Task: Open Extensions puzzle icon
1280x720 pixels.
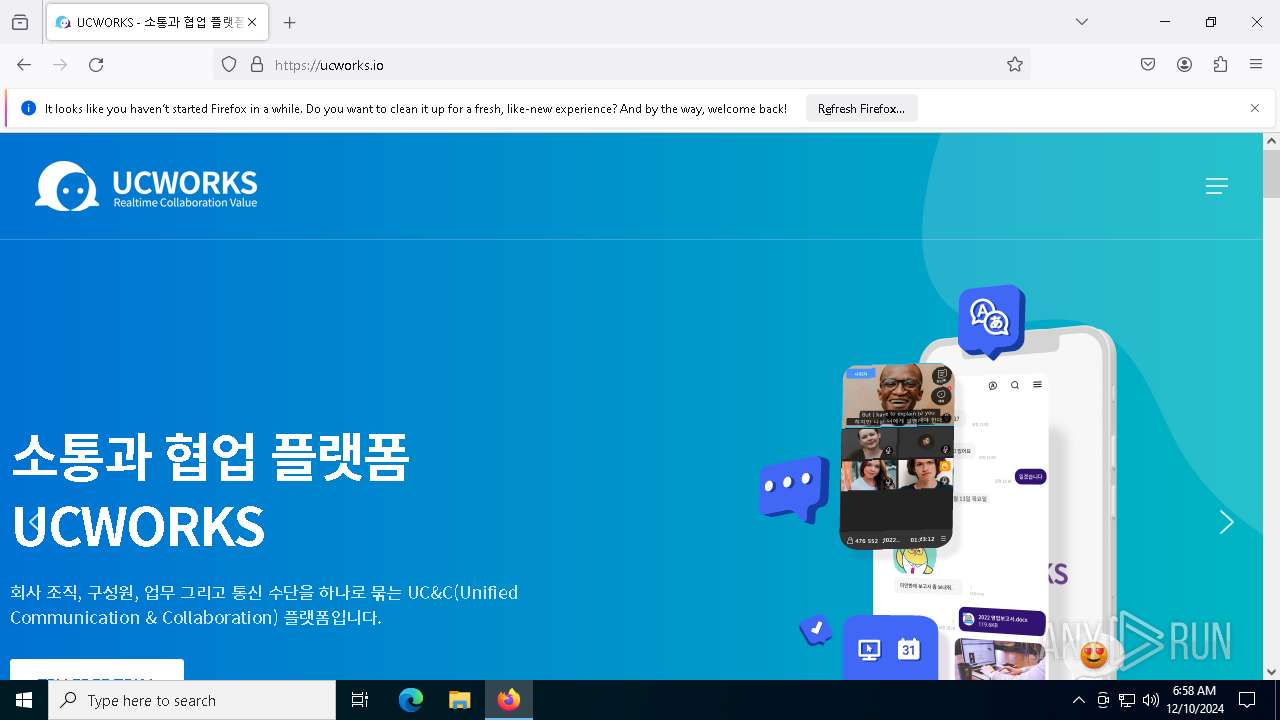Action: coord(1220,65)
